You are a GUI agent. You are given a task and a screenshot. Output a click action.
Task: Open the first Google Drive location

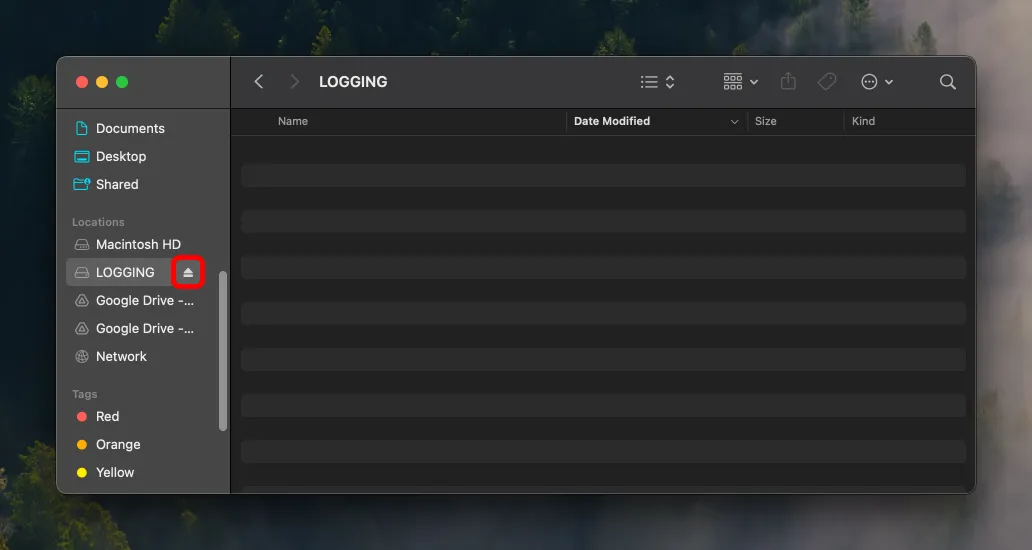145,301
